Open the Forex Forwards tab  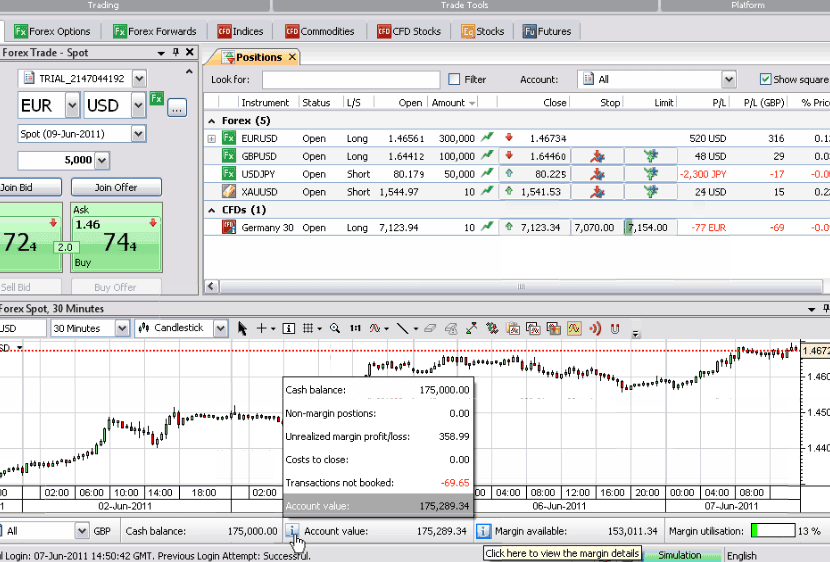(x=155, y=31)
